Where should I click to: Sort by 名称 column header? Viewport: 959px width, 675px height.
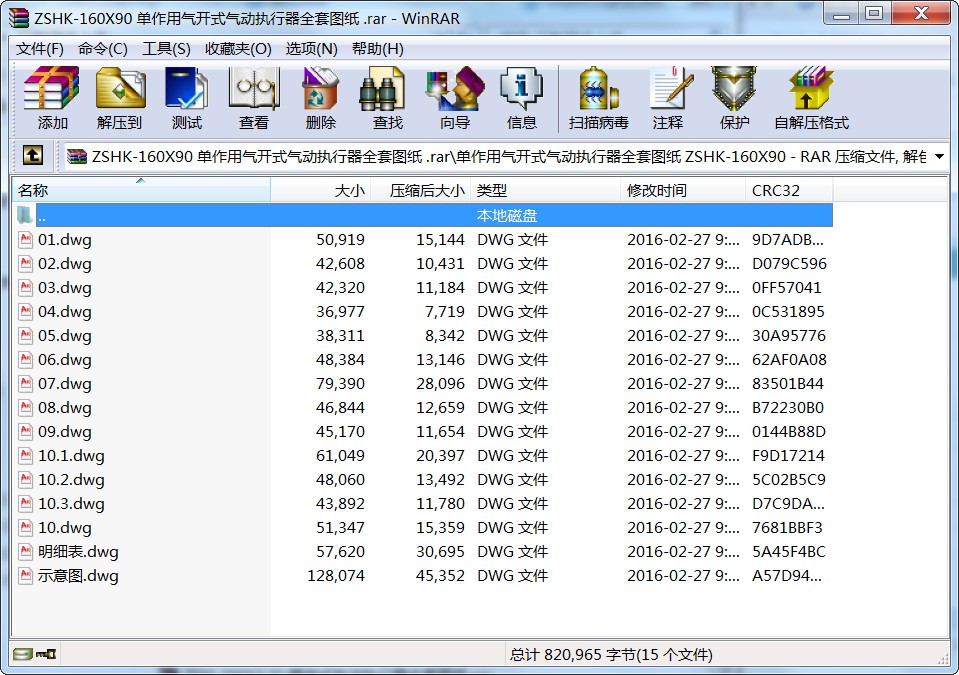(x=142, y=190)
